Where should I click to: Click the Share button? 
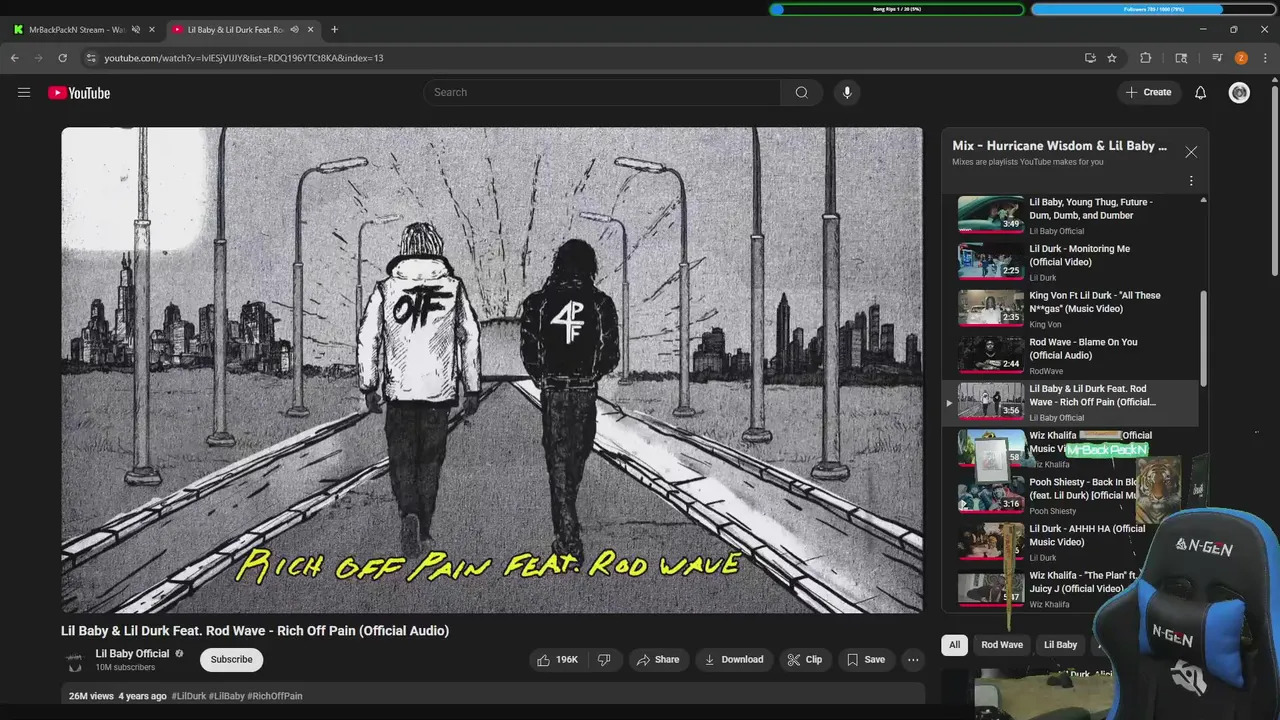click(657, 659)
